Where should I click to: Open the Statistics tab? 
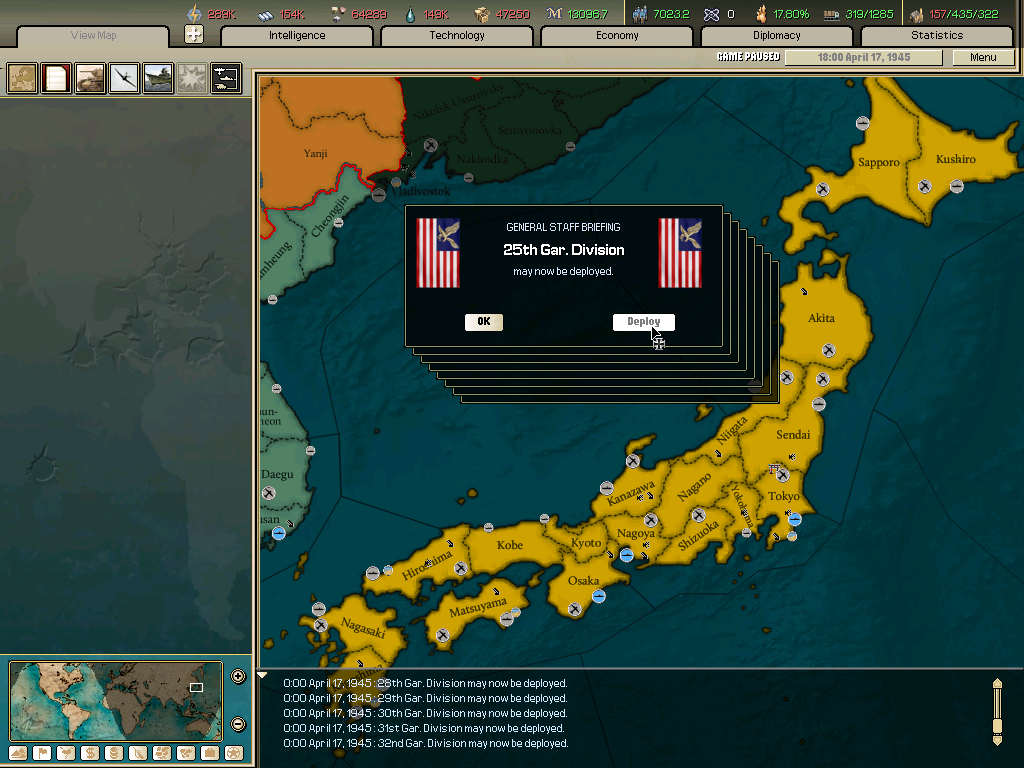click(x=937, y=35)
